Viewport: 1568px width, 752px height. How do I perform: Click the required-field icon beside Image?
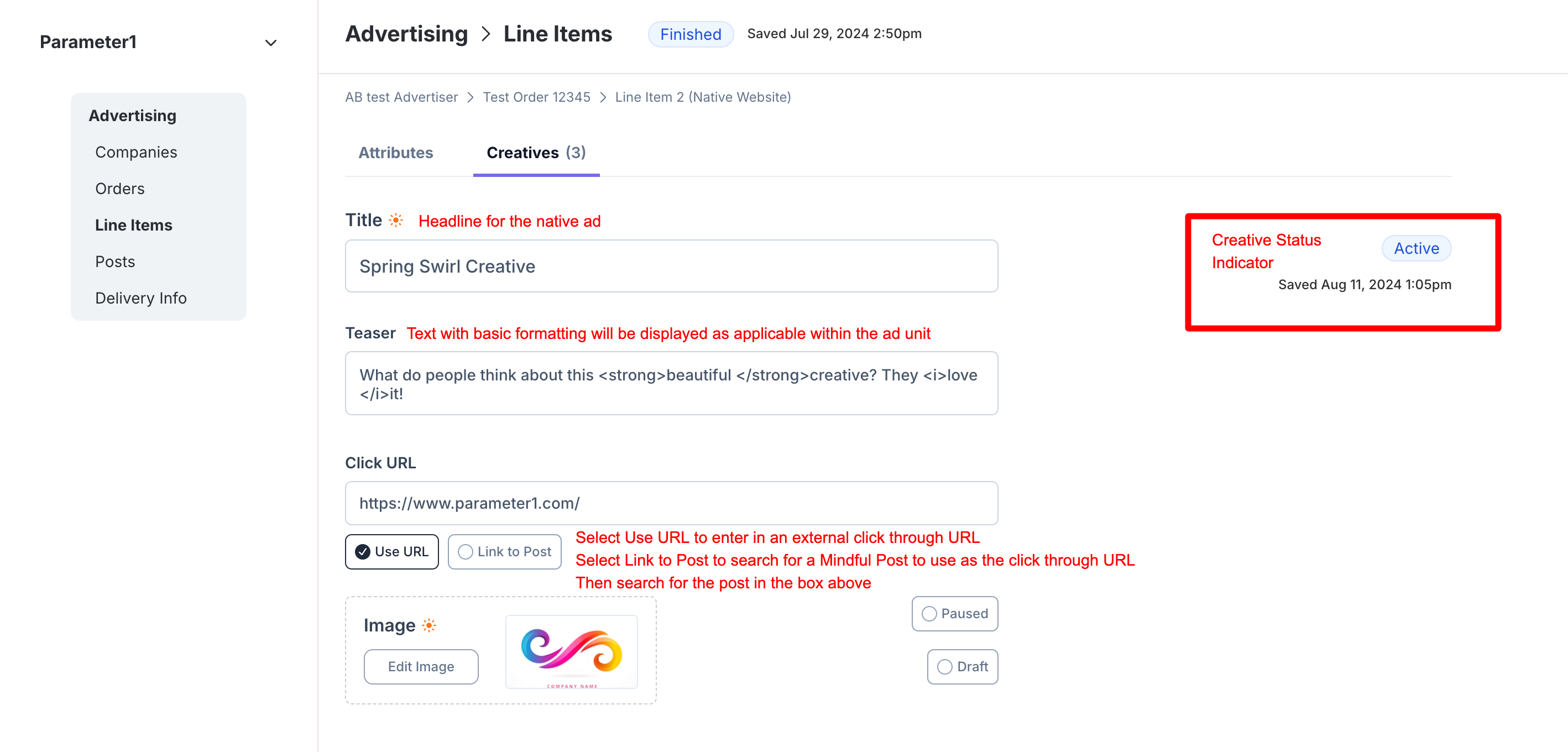(429, 625)
